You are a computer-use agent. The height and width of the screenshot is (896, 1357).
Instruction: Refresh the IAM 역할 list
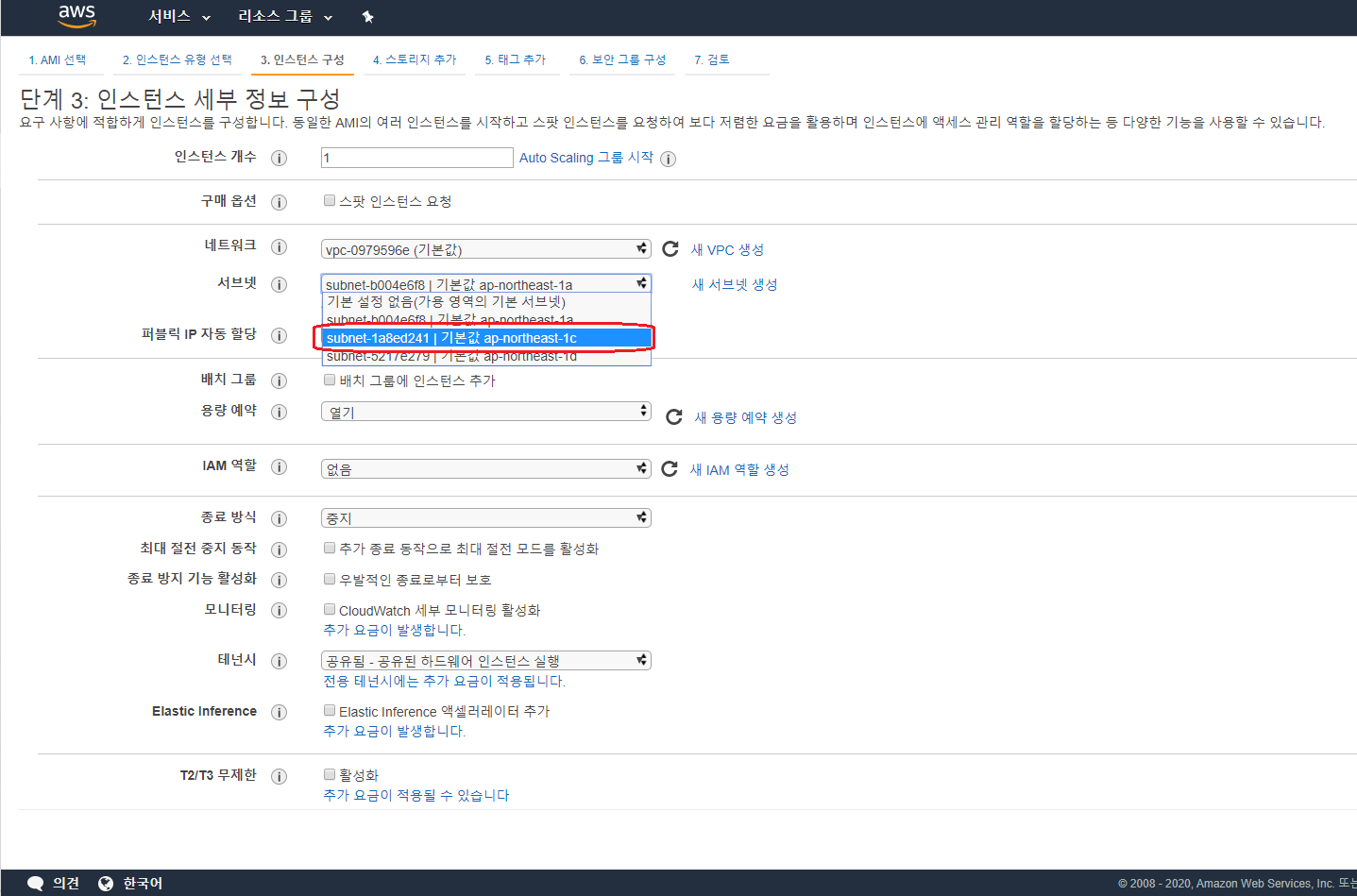tap(670, 468)
